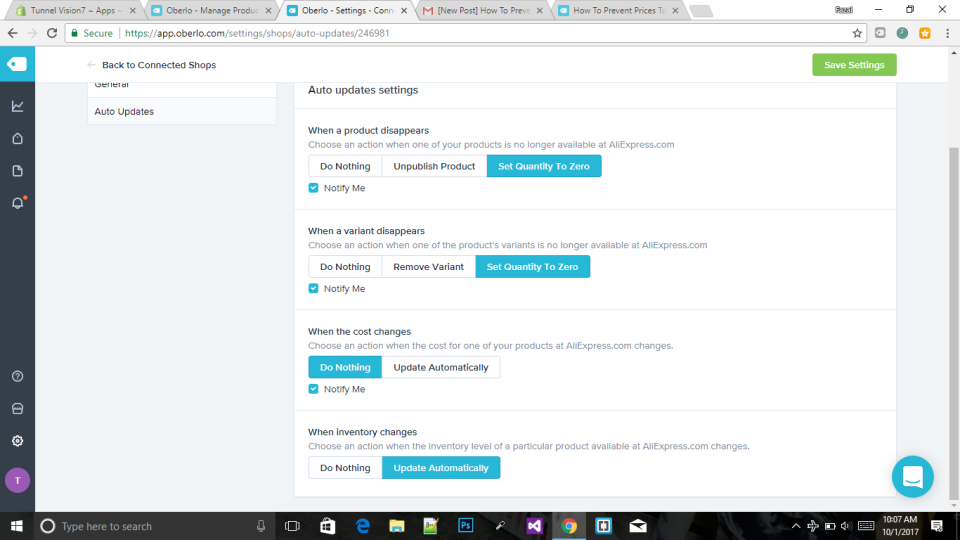The image size is (960, 540).
Task: Click the page vertical scrollbar
Action: click(x=954, y=323)
